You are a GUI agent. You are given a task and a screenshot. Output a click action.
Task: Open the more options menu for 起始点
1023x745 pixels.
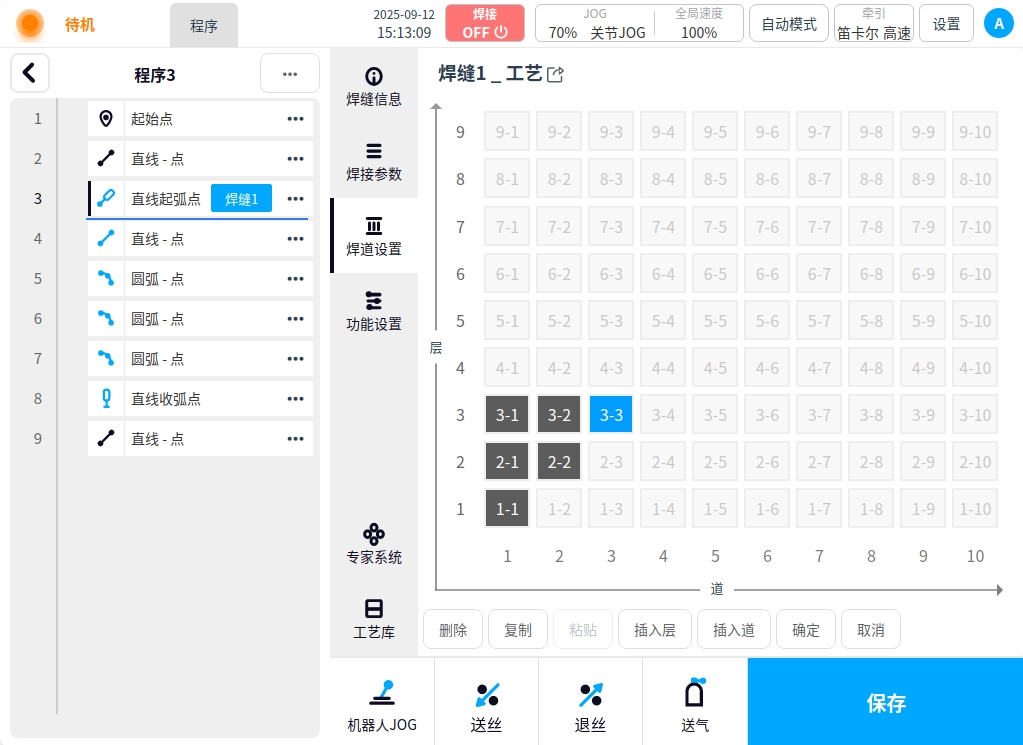[295, 119]
